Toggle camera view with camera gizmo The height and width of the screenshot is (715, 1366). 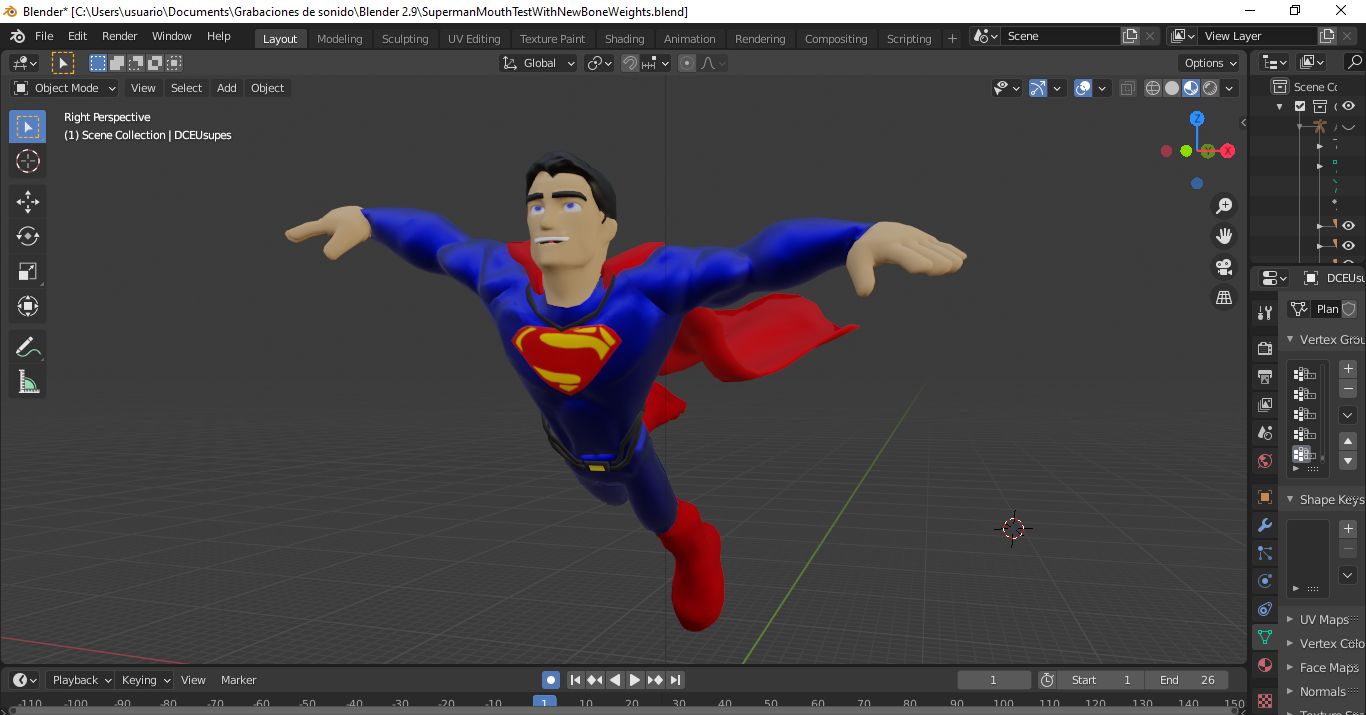click(1224, 267)
